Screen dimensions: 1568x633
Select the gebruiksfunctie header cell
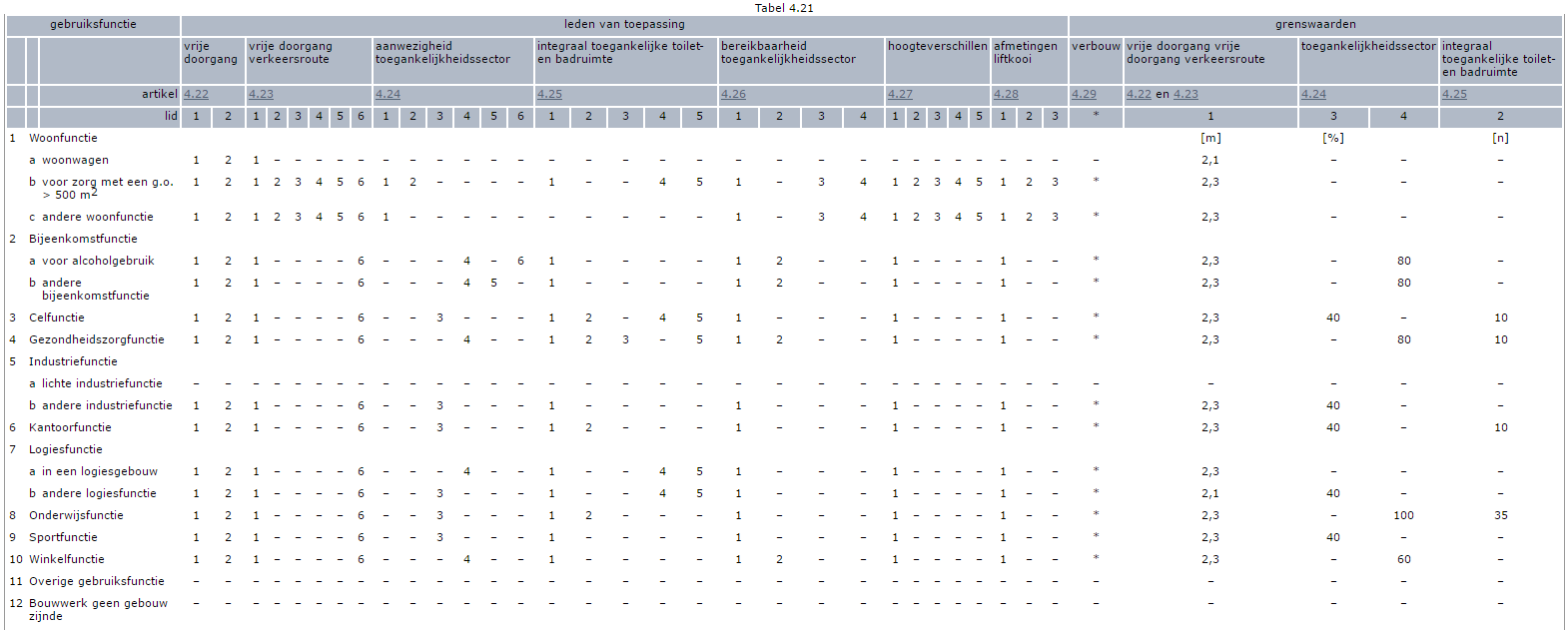[93, 24]
